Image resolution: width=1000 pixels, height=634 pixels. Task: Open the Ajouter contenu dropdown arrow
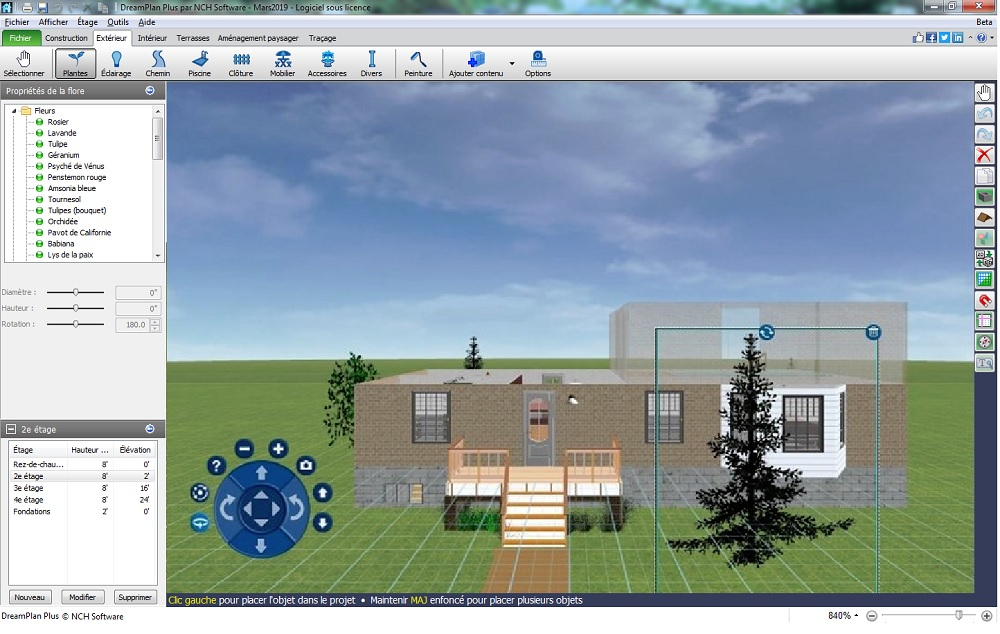(x=512, y=64)
